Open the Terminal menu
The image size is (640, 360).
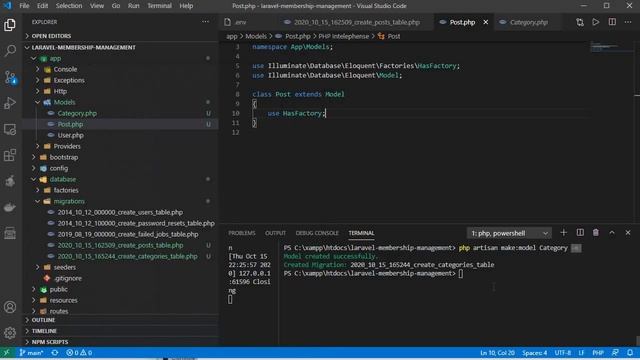(159, 6)
